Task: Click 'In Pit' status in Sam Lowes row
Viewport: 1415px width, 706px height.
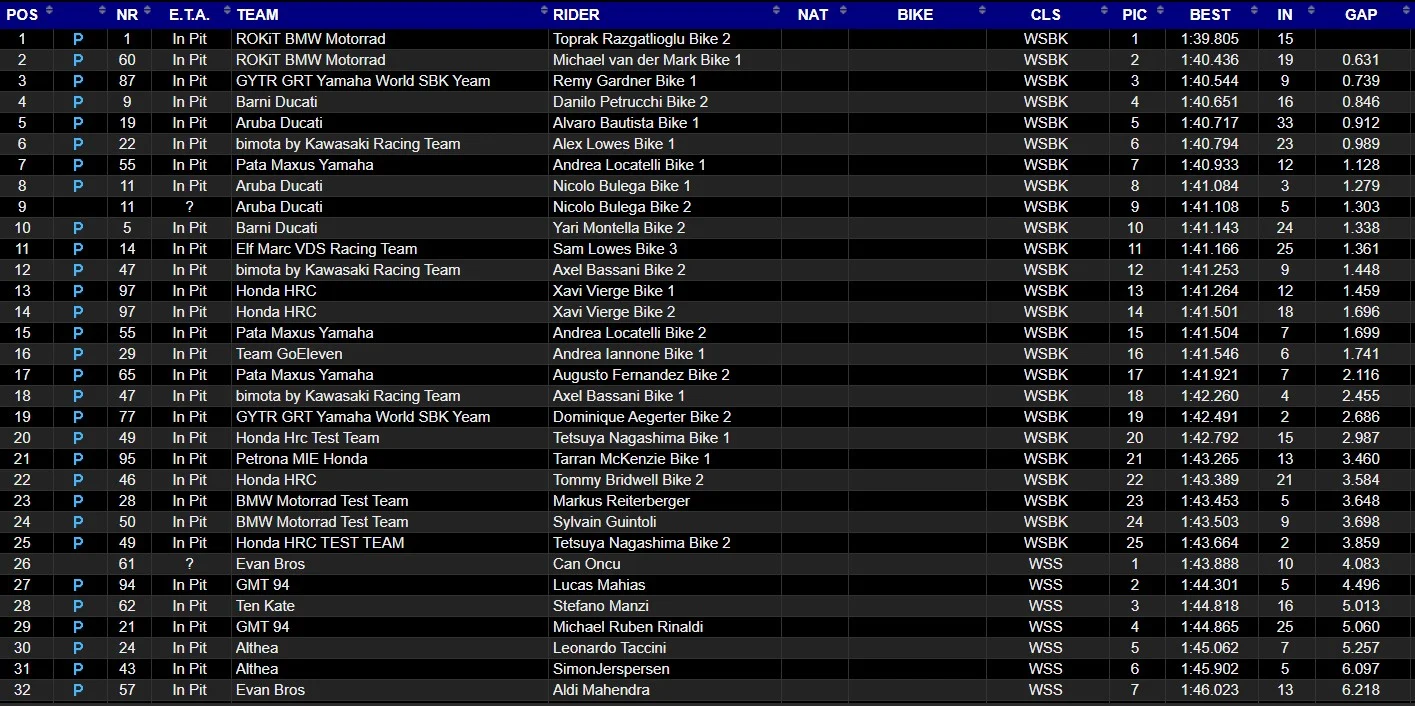Action: pos(189,249)
